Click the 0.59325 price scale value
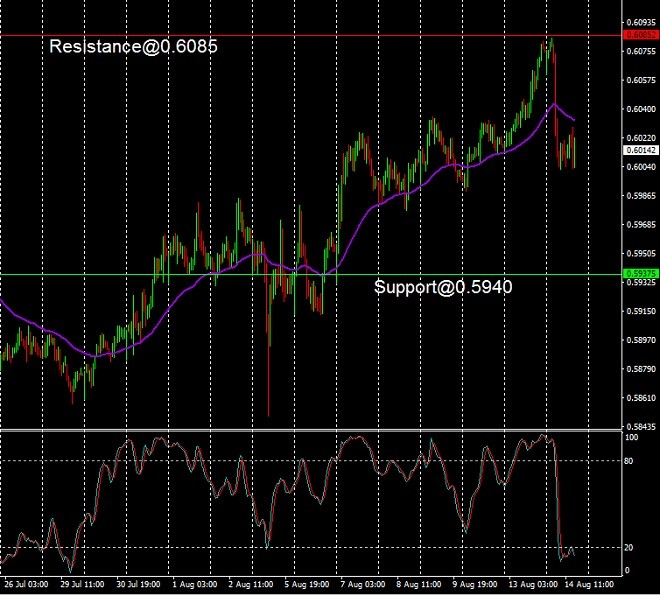 [x=641, y=282]
